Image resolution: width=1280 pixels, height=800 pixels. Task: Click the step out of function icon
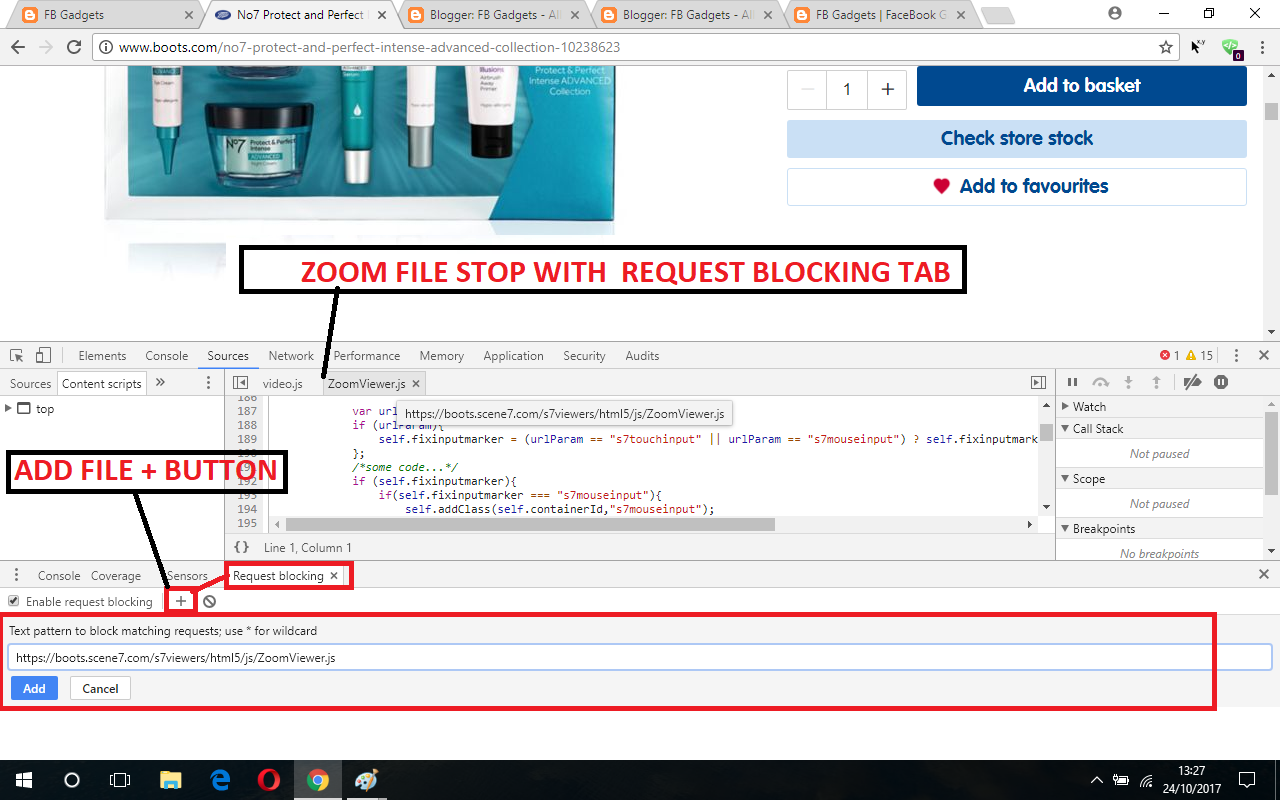(x=1157, y=382)
